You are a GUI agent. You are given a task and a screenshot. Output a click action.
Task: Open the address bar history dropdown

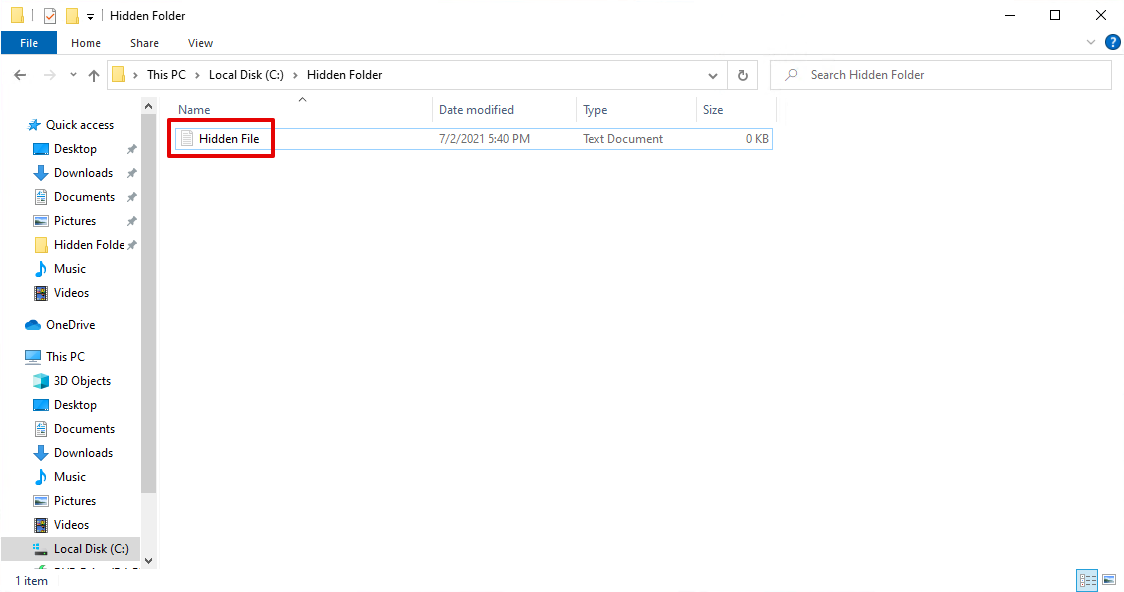click(713, 74)
